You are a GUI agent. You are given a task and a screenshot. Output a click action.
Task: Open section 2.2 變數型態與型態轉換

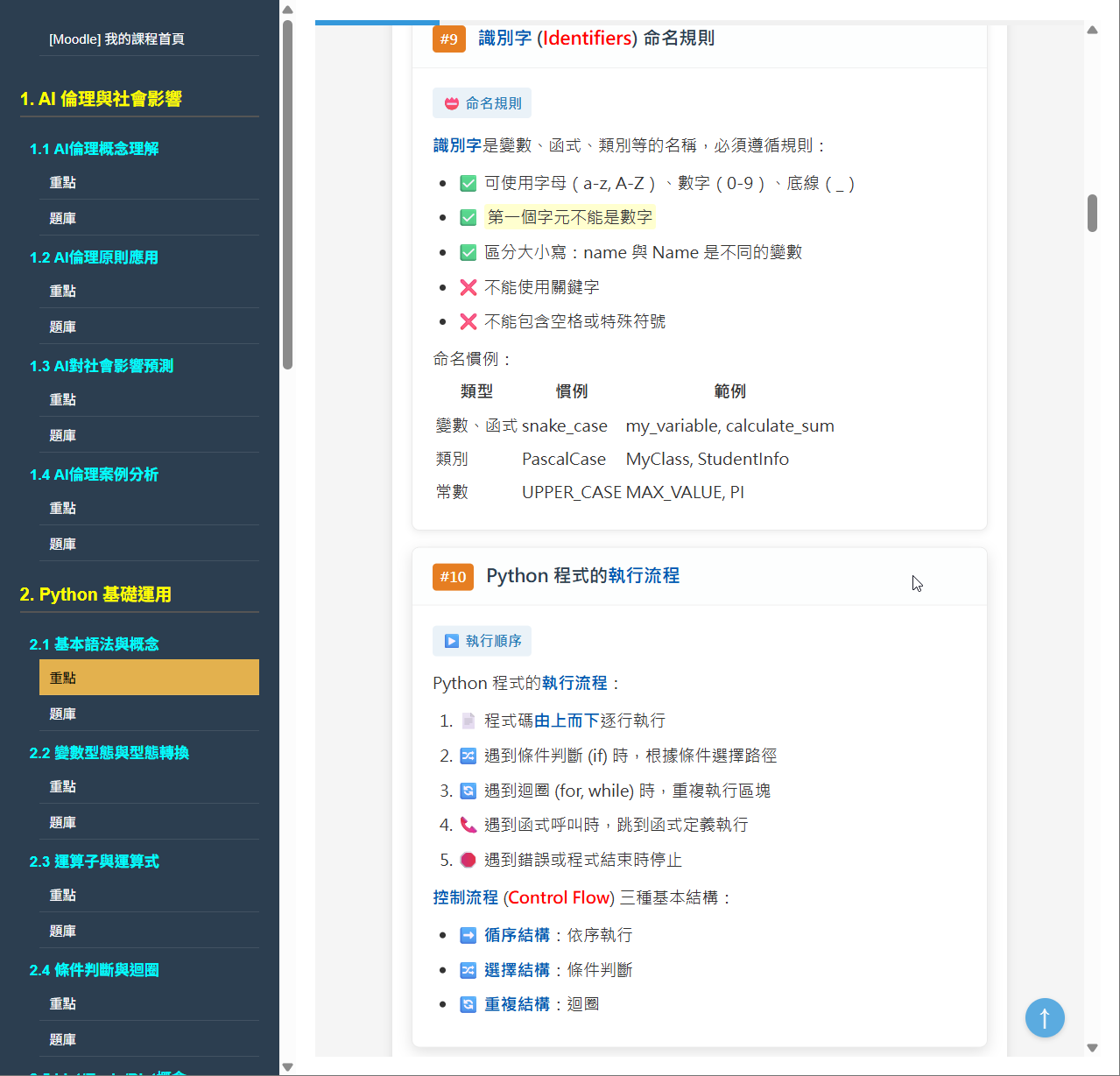pyautogui.click(x=109, y=753)
